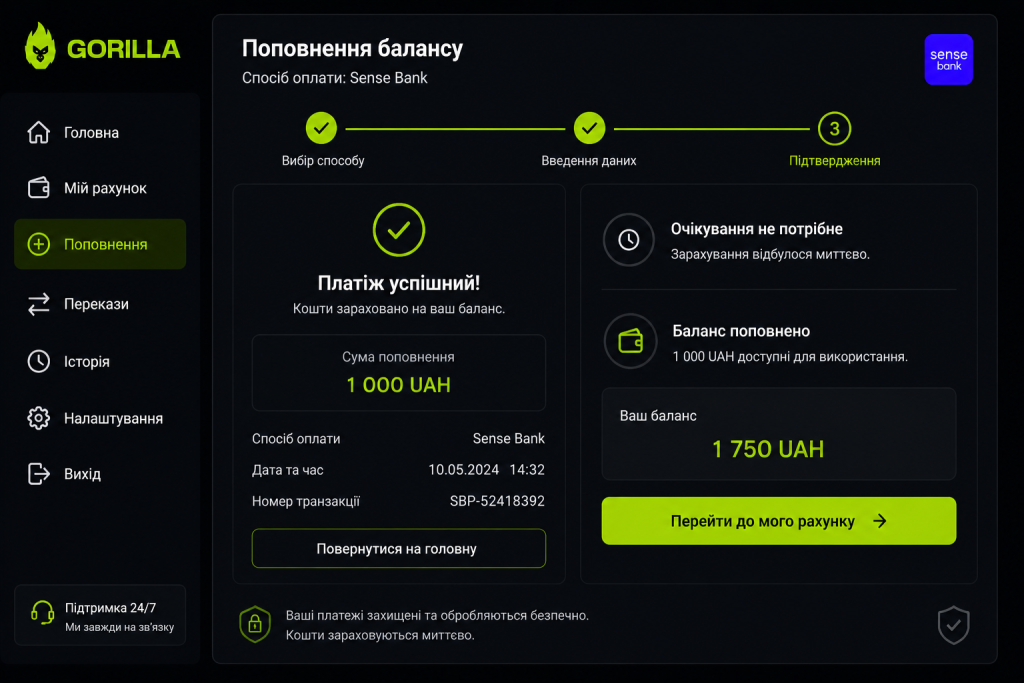Select completed step Вибір способу checkmark
Screen dimensions: 1024x683
pyautogui.click(x=321, y=128)
